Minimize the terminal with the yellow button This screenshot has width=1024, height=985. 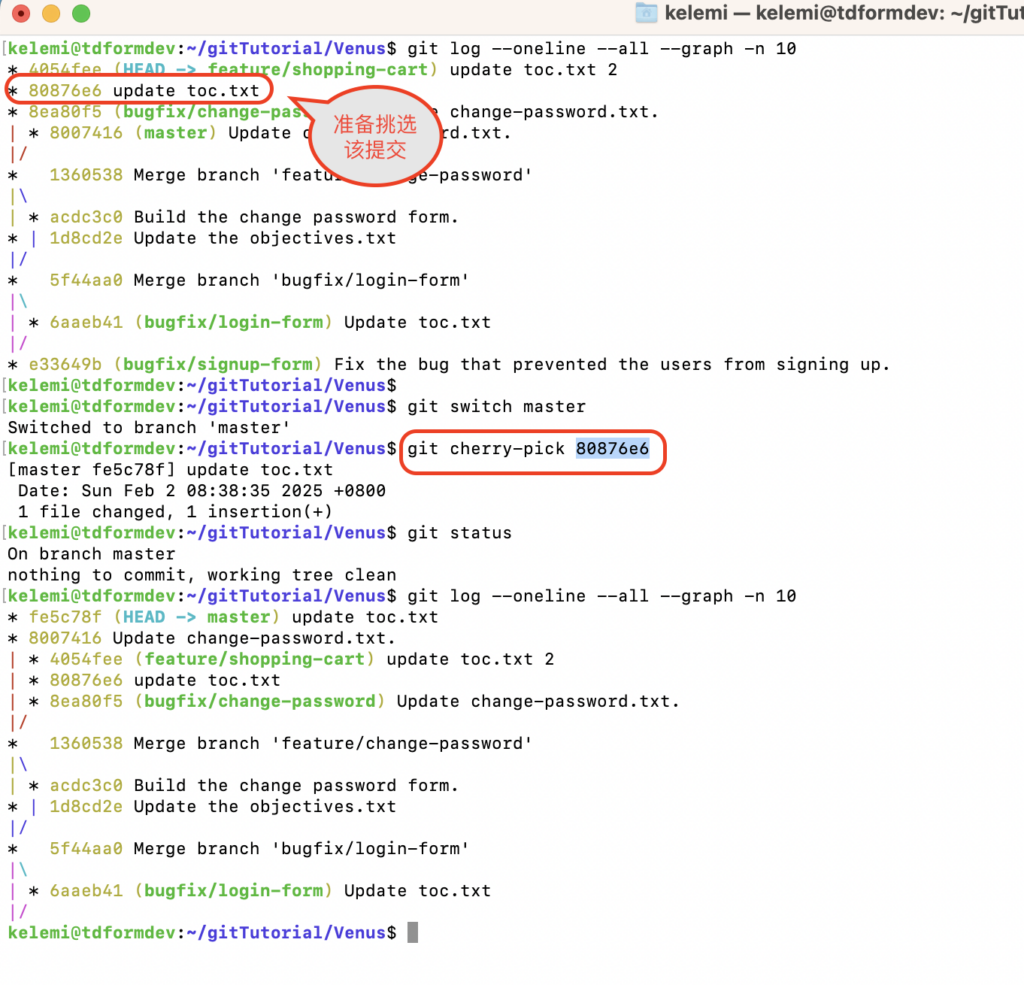pos(51,13)
